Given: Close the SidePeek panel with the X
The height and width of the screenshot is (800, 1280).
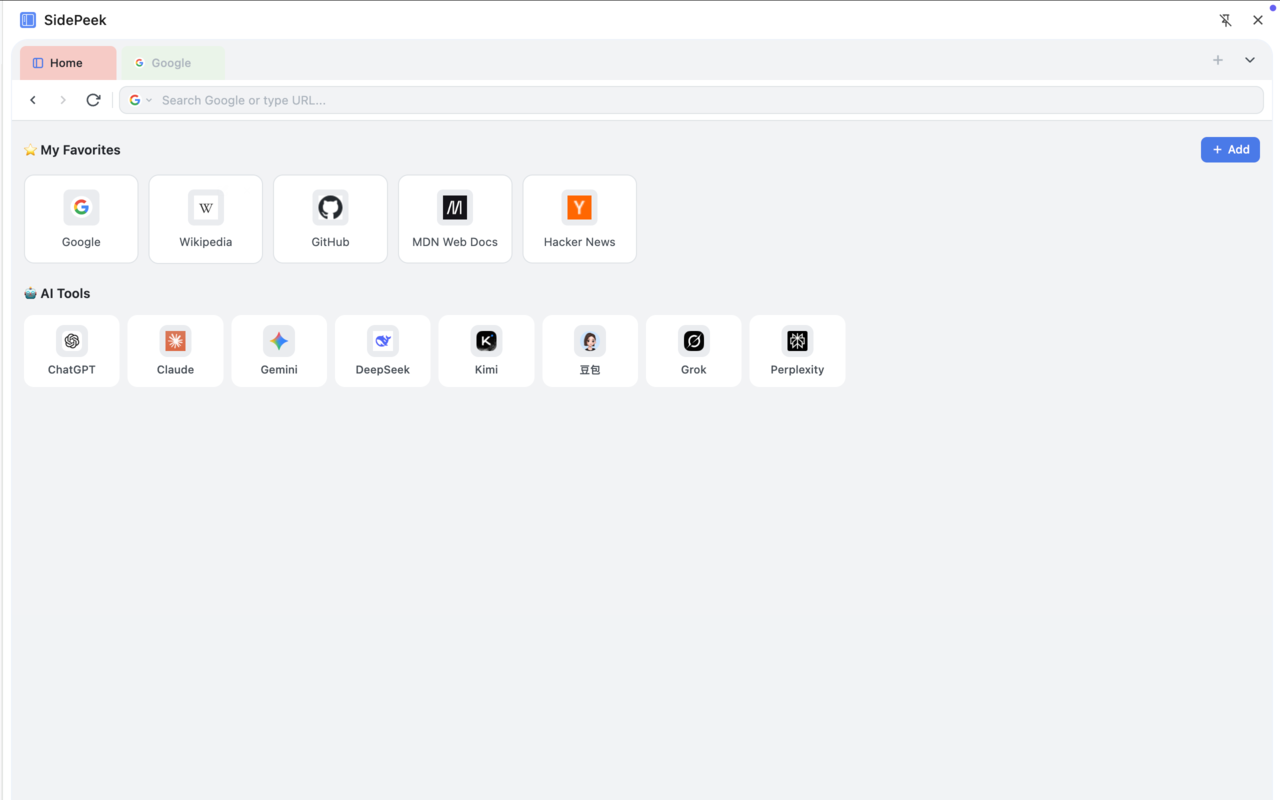Looking at the screenshot, I should pyautogui.click(x=1258, y=20).
